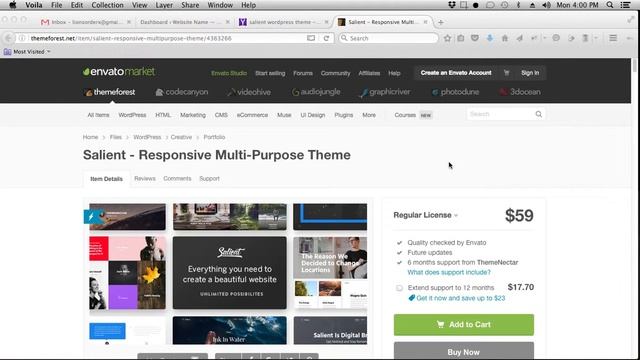Click the bookmark star icon in toolbar
This screenshot has width=640, height=360.
click(447, 38)
